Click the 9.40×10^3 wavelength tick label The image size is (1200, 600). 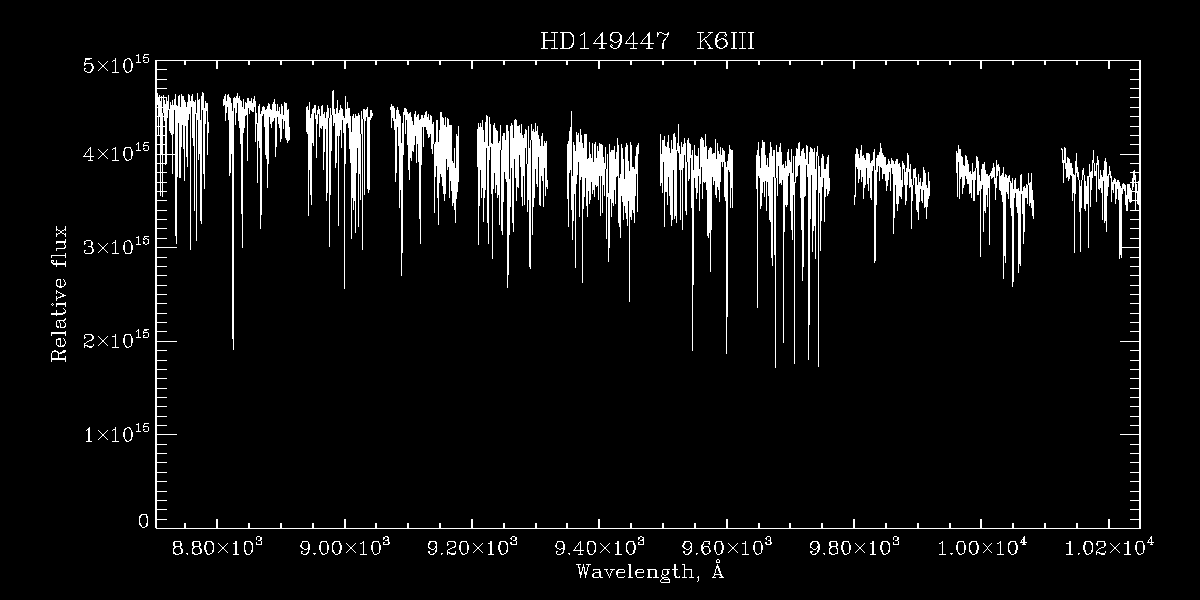[x=599, y=546]
